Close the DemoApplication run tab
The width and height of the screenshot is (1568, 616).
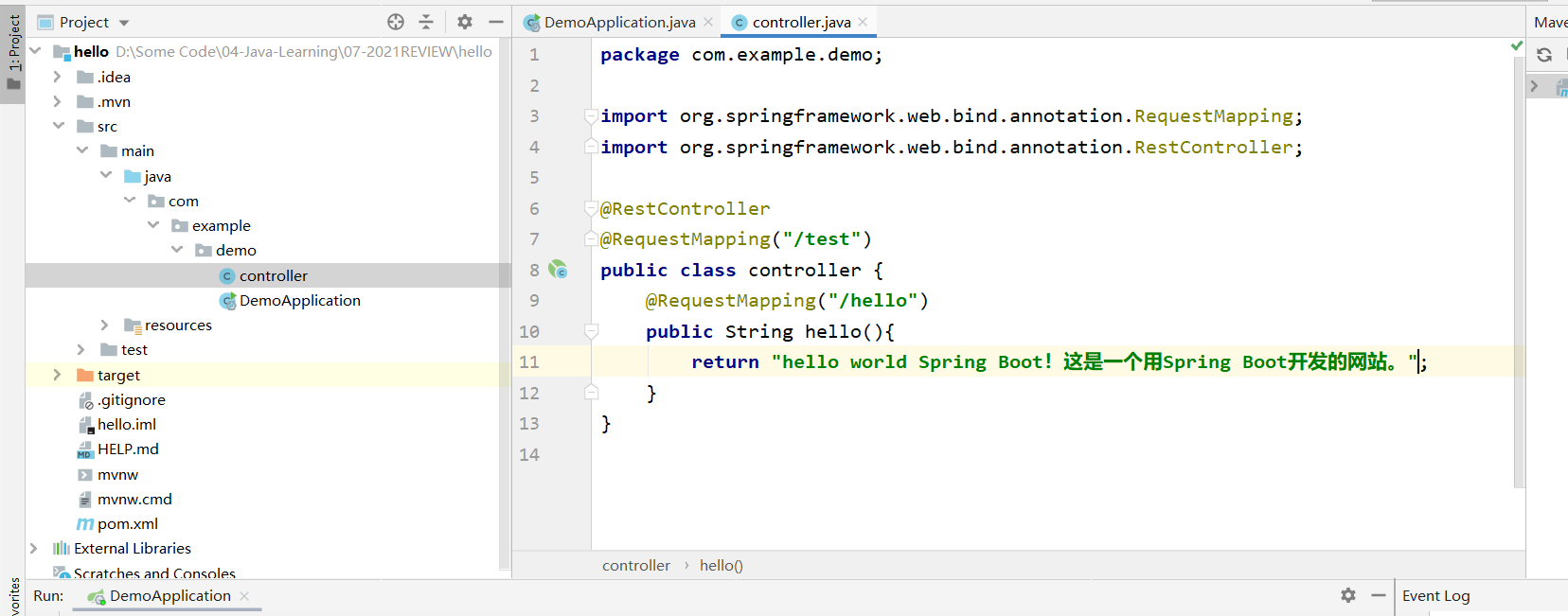[x=244, y=595]
